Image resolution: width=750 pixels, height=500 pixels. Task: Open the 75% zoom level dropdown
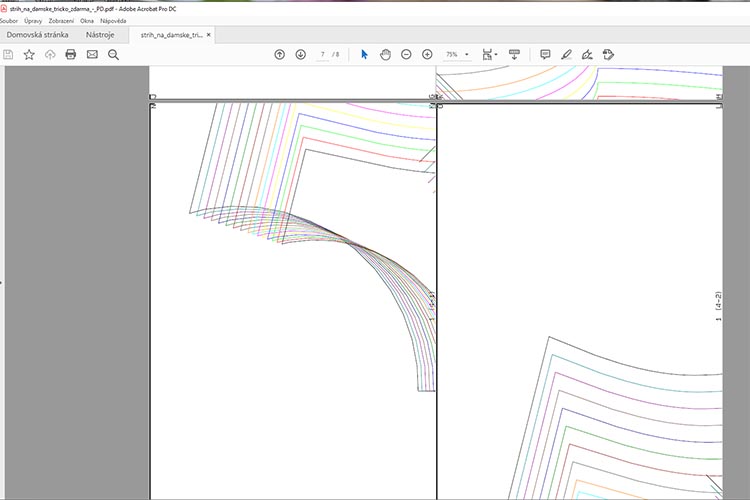457,54
